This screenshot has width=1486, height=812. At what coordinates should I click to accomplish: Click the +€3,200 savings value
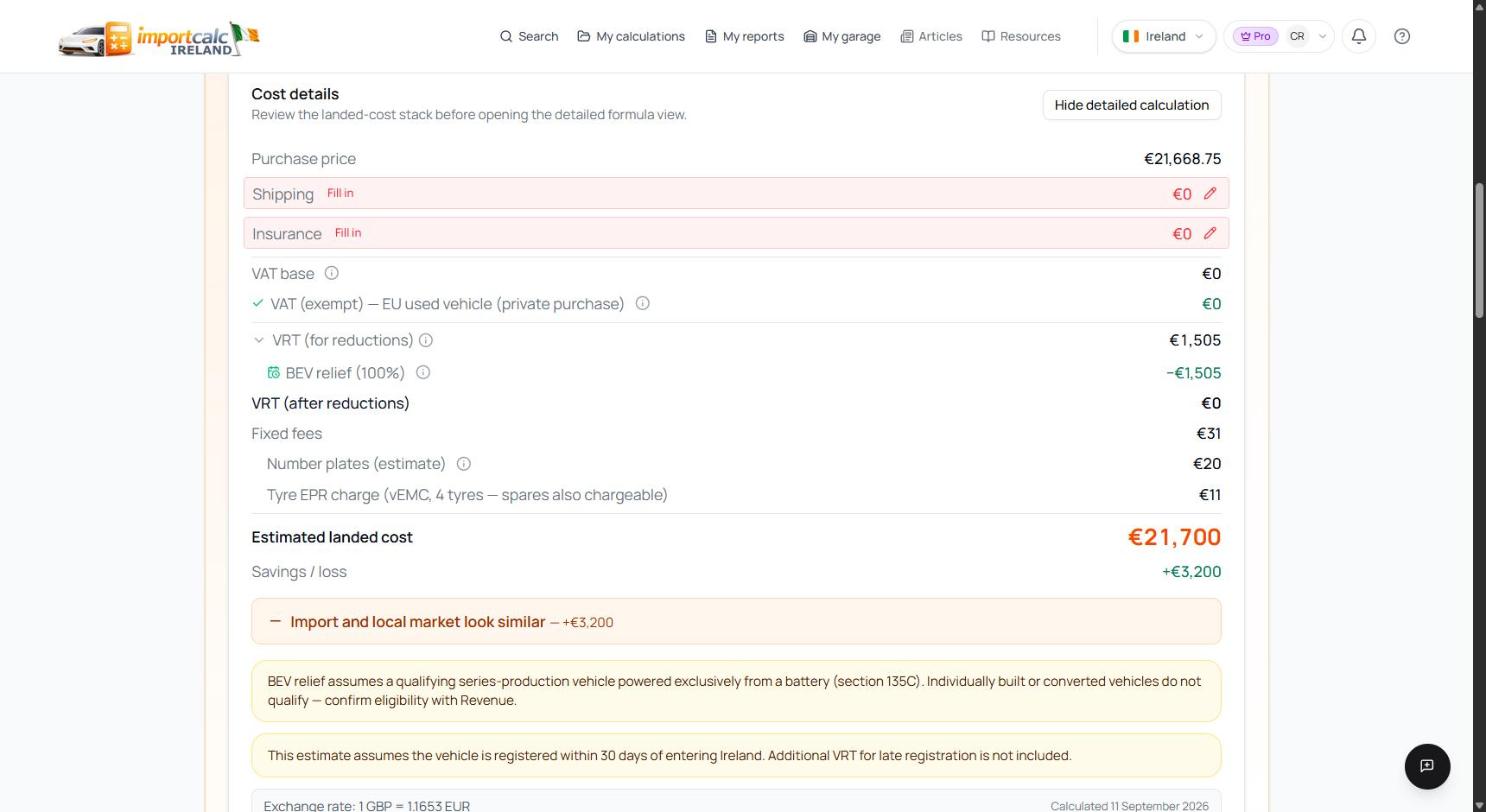pos(1191,572)
